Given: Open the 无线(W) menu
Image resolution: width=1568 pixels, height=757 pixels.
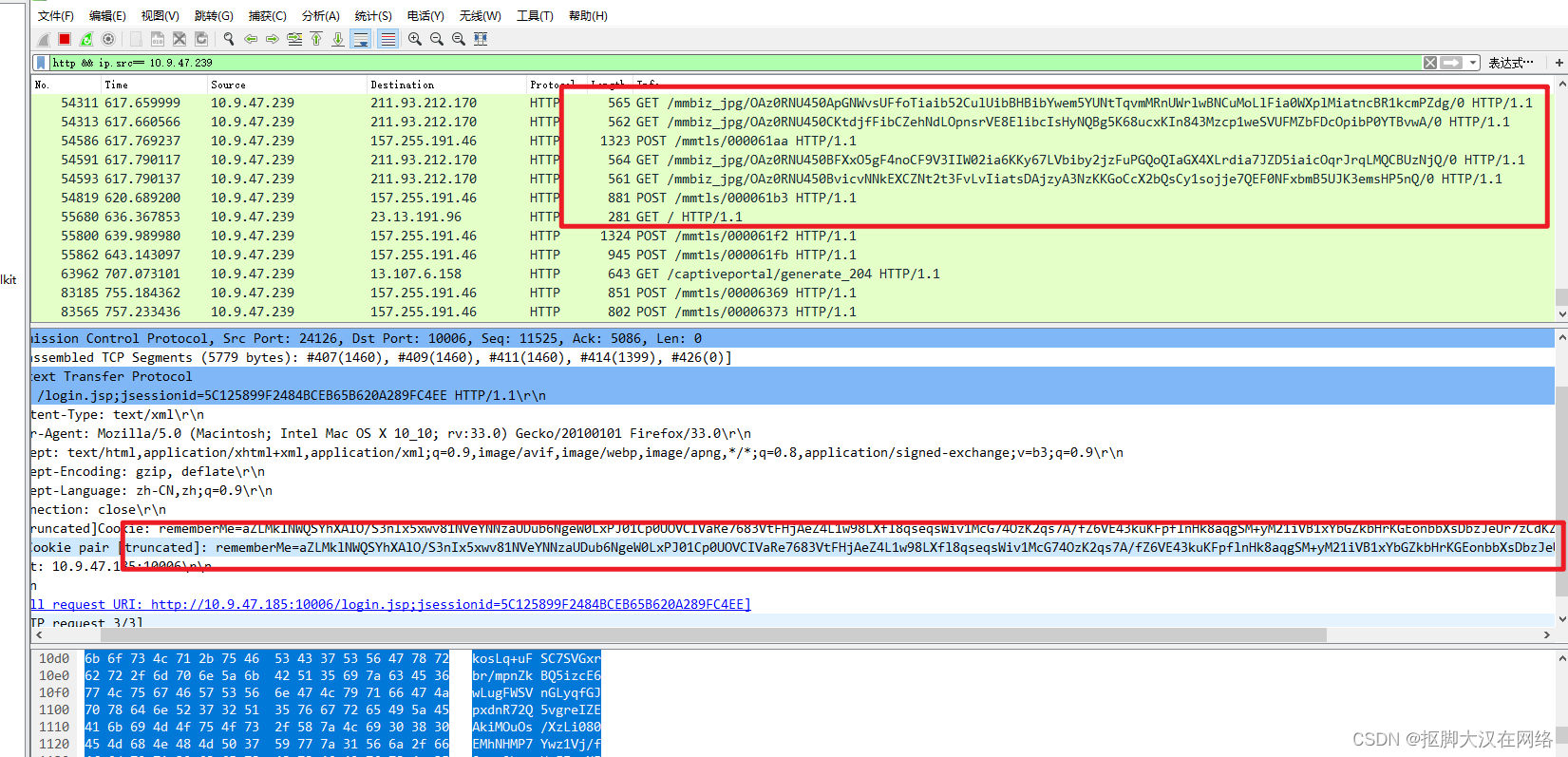Looking at the screenshot, I should (x=480, y=16).
